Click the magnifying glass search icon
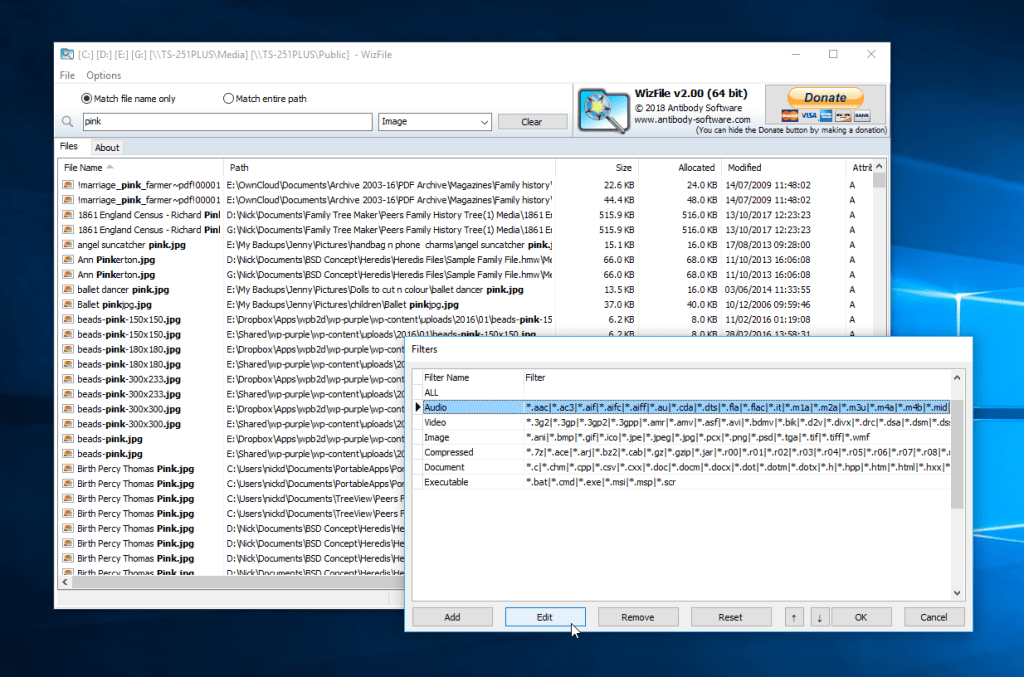 click(x=66, y=121)
